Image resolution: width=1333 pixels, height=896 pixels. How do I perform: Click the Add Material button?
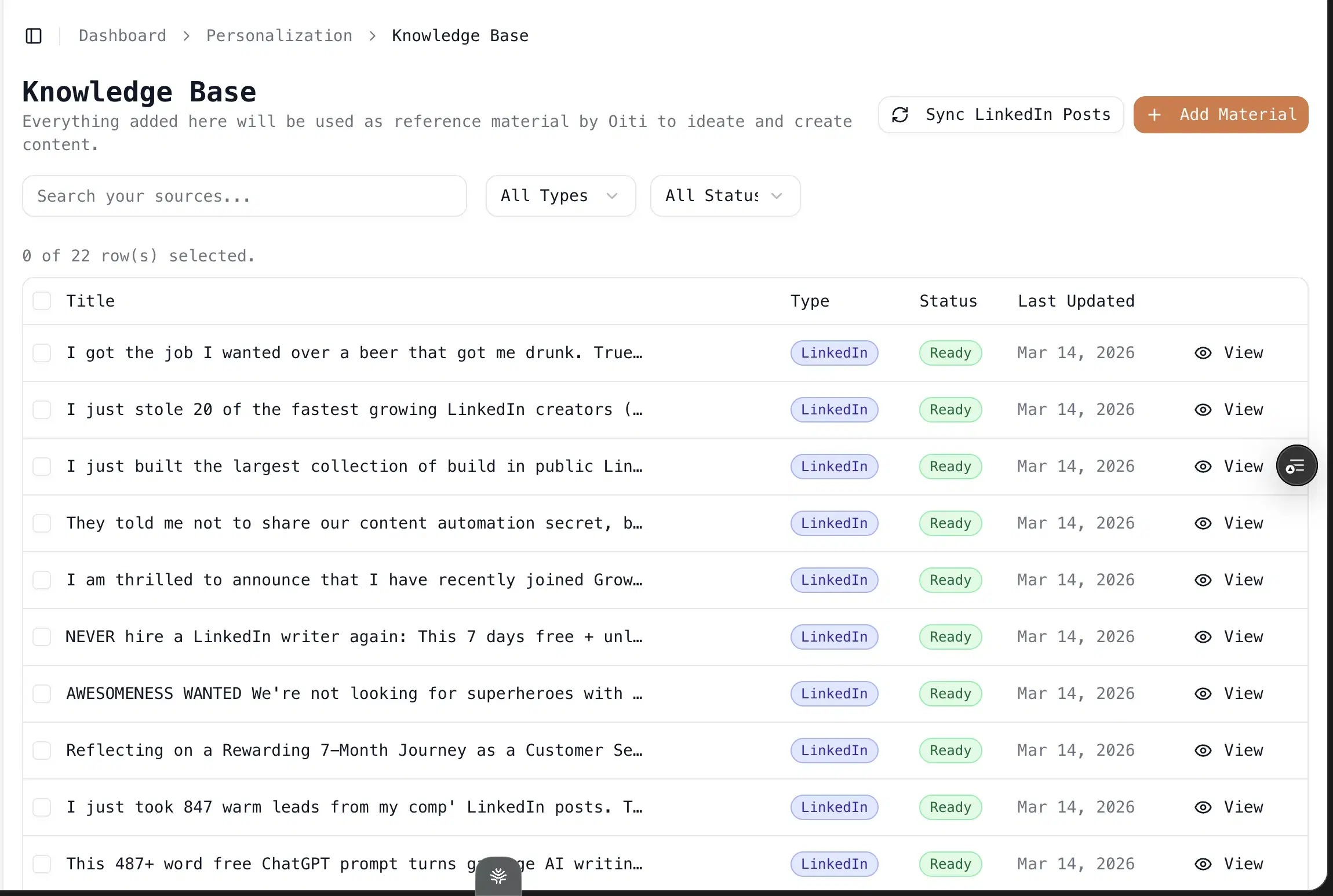click(x=1221, y=115)
